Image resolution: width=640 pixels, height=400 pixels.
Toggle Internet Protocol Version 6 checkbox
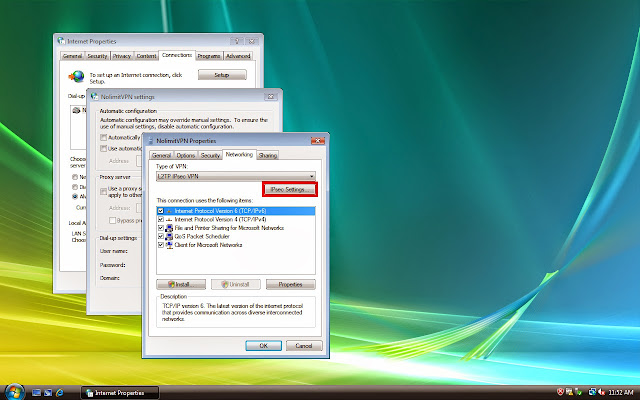click(160, 211)
